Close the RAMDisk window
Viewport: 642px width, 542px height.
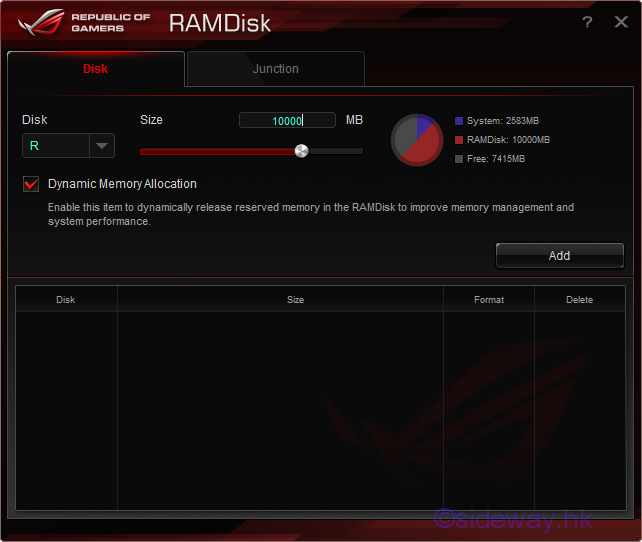(621, 22)
